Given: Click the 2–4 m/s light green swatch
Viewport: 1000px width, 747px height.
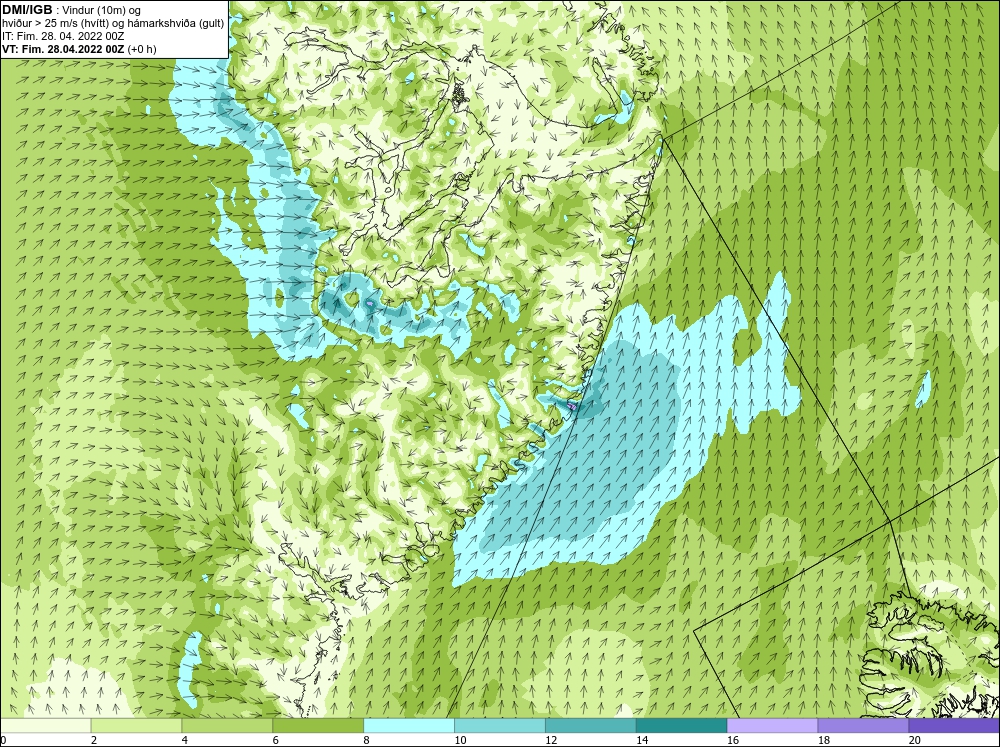Looking at the screenshot, I should [136, 725].
